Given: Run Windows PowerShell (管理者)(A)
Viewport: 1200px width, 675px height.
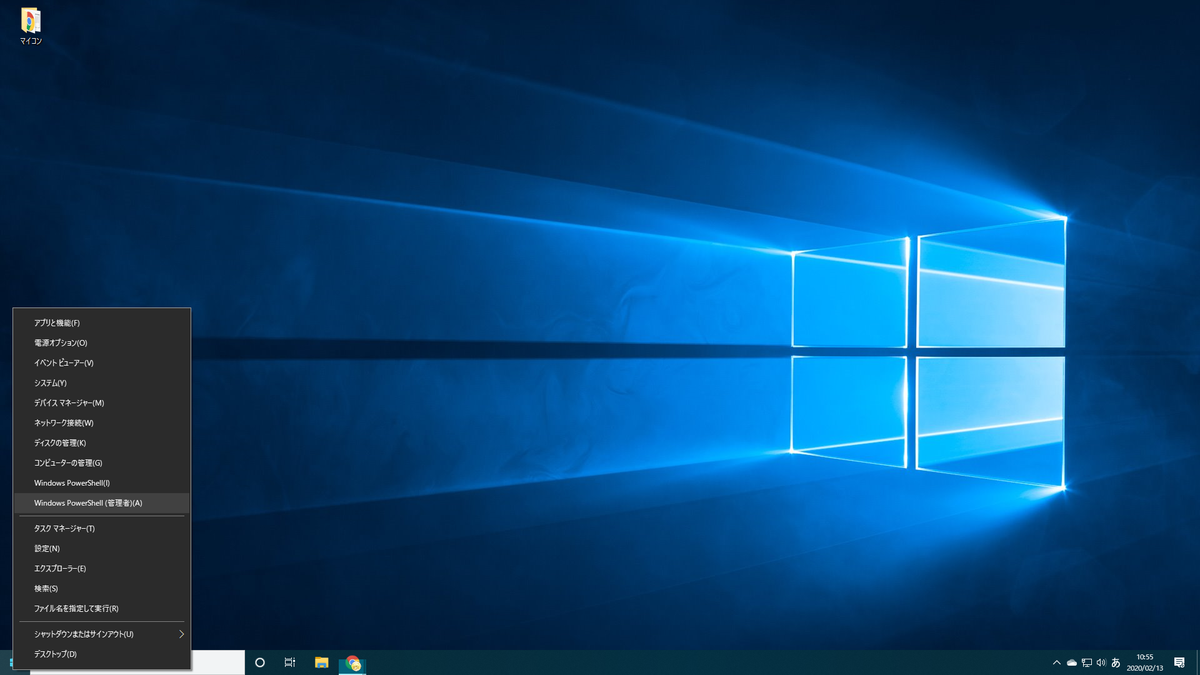Looking at the screenshot, I should coord(101,503).
